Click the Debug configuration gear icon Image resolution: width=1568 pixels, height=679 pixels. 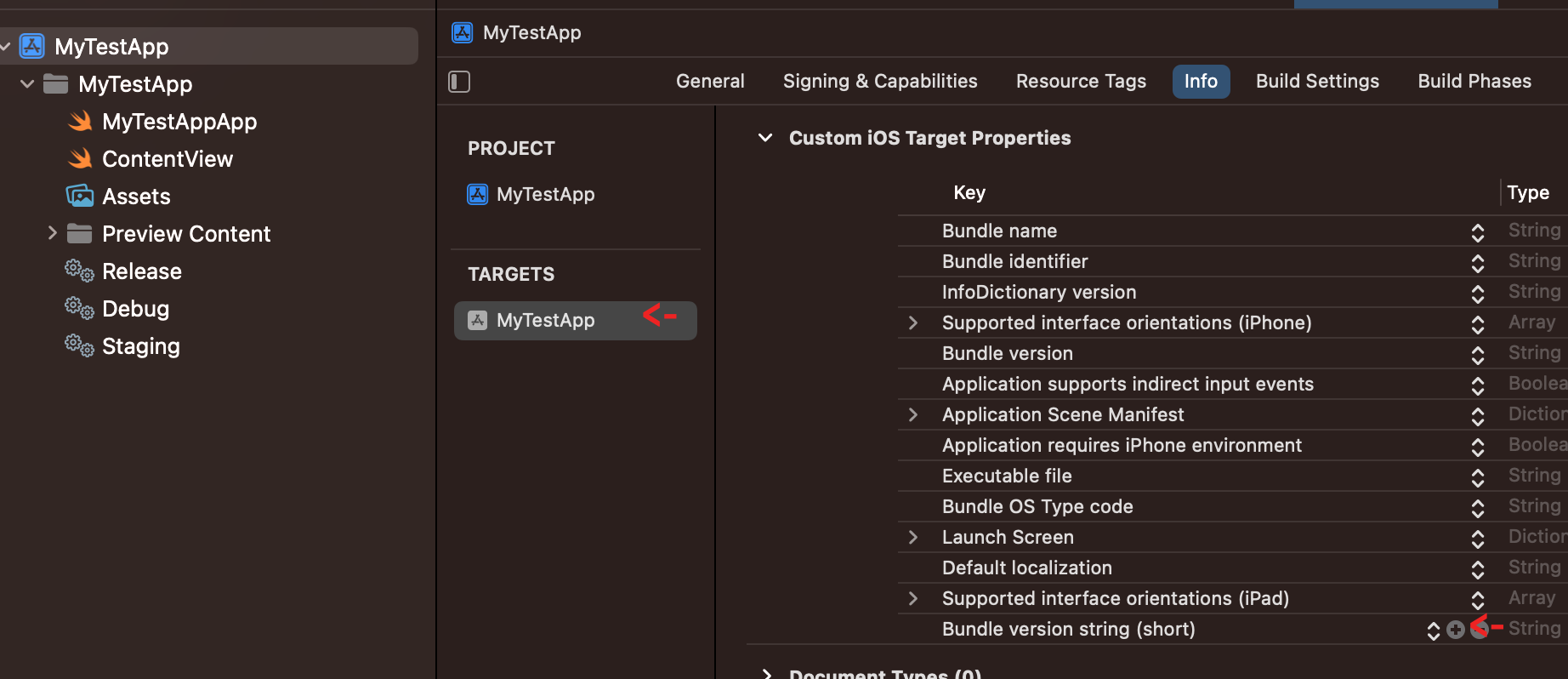click(79, 309)
